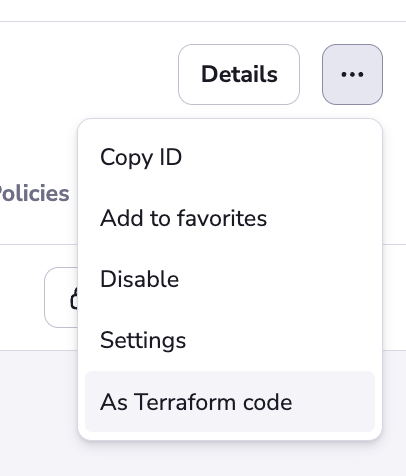
Task: Open Settings from the context menu
Action: [230, 340]
